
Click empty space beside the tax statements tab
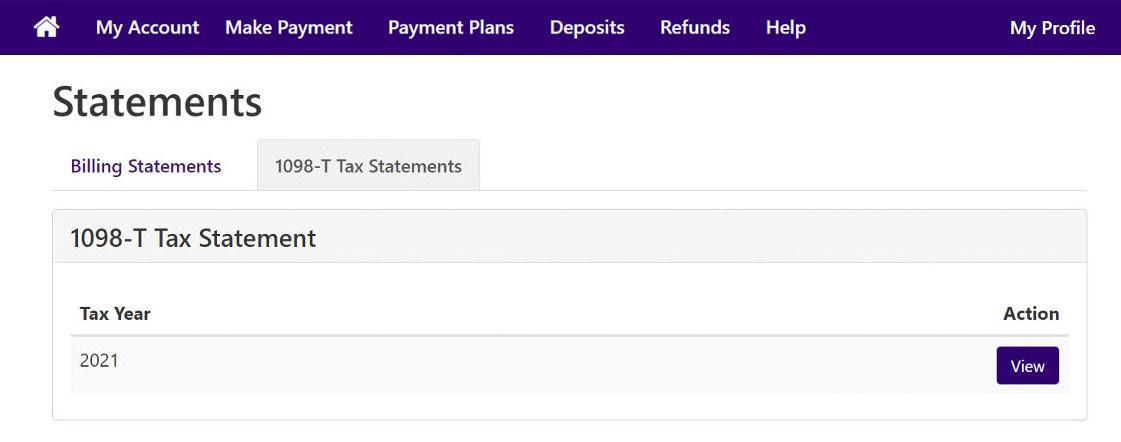(x=783, y=166)
